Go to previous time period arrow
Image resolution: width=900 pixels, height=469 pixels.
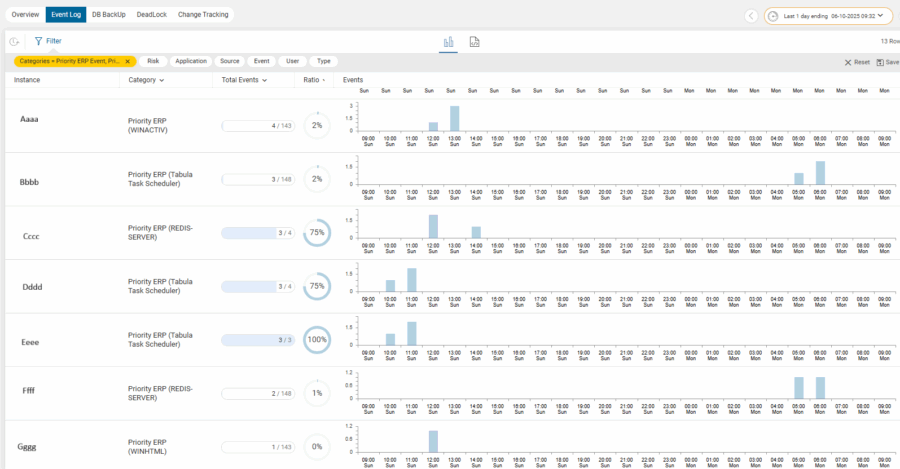(x=751, y=16)
